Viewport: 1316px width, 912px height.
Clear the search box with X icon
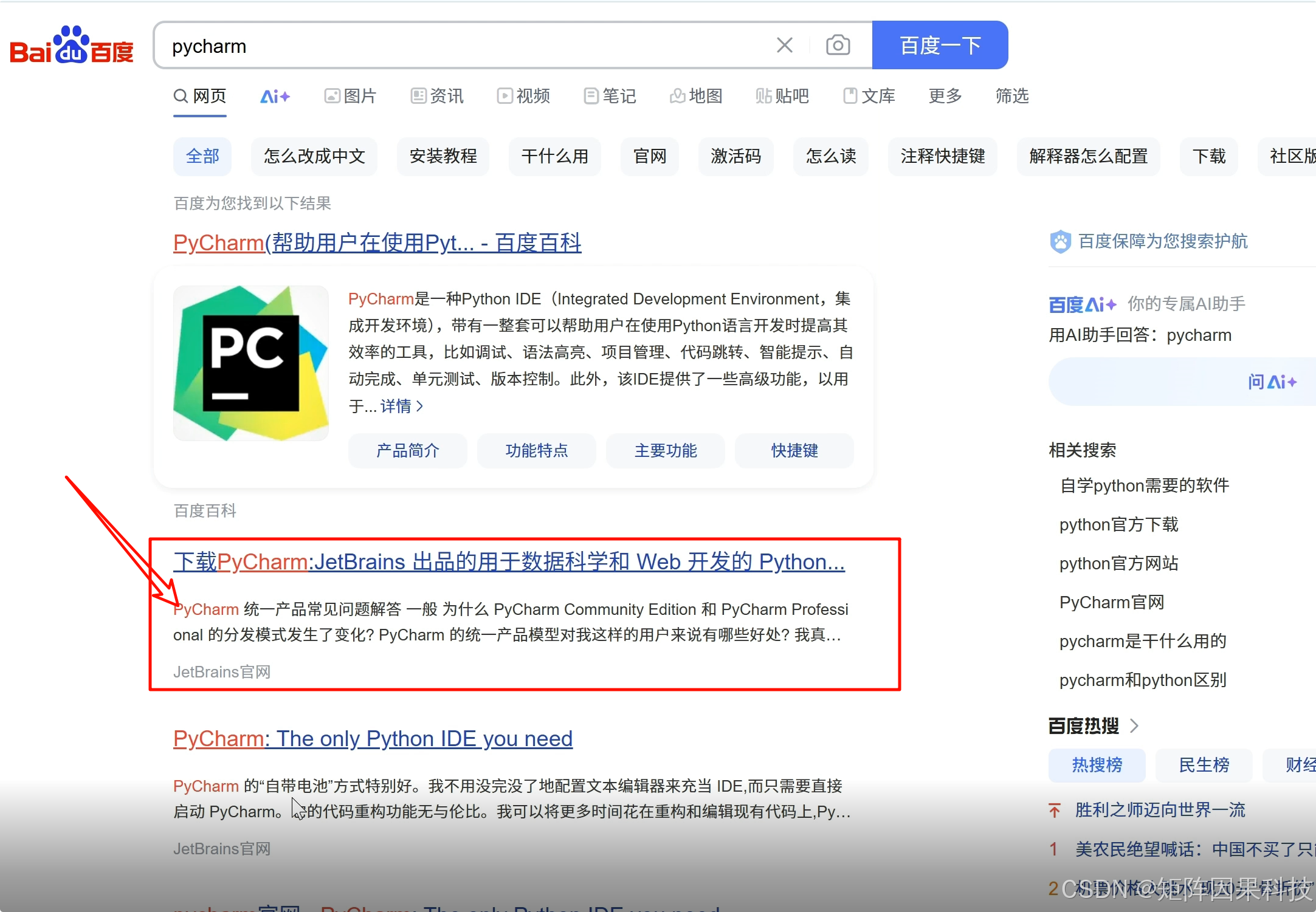point(784,45)
